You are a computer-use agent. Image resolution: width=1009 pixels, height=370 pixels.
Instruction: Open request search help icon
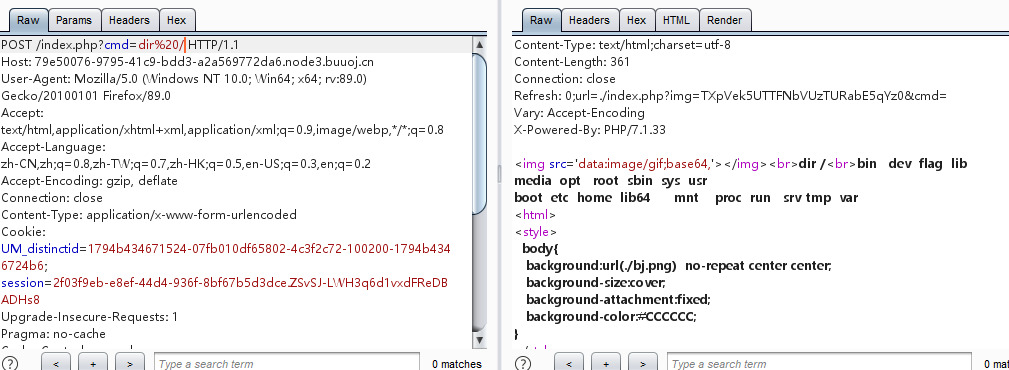point(10,364)
